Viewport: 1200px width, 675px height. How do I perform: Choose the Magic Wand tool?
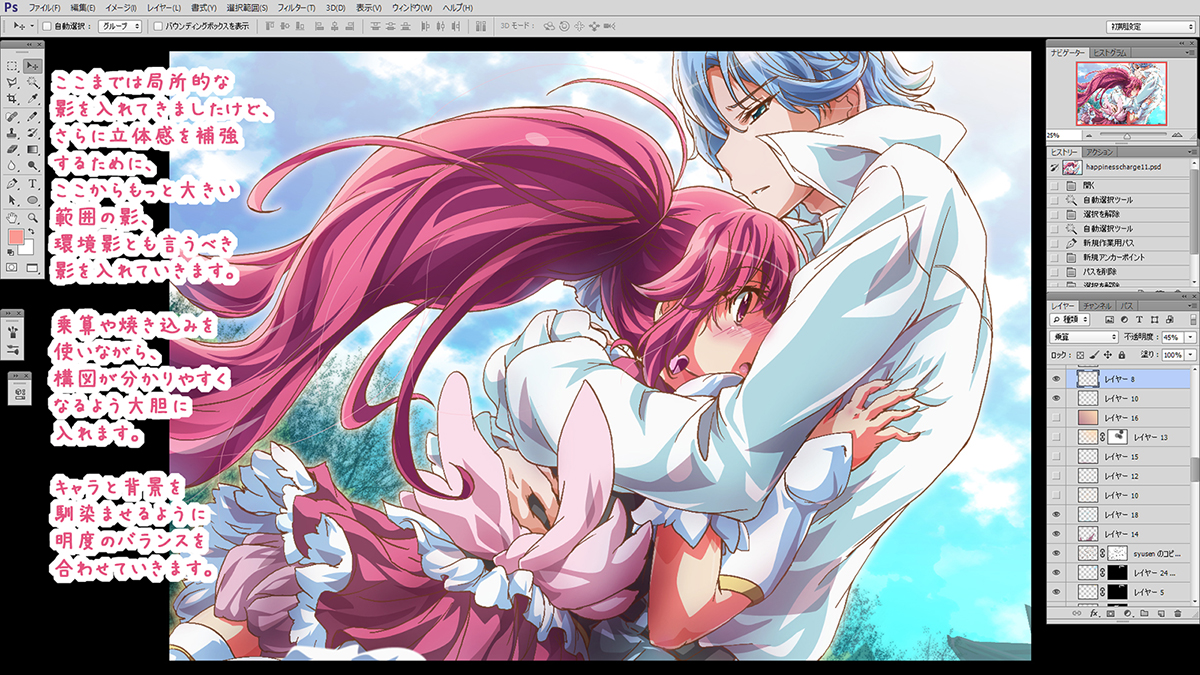click(x=33, y=82)
